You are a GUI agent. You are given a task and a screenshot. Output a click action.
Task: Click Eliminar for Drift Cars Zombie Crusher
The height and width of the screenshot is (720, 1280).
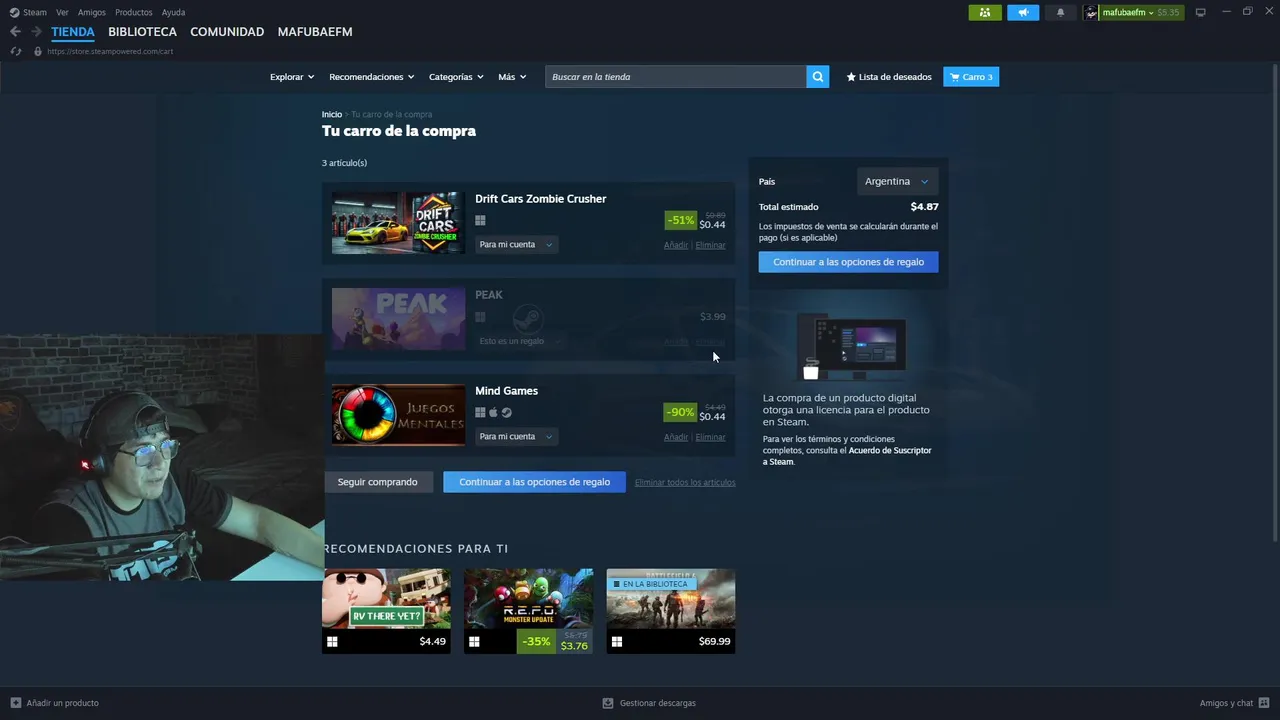pyautogui.click(x=711, y=245)
